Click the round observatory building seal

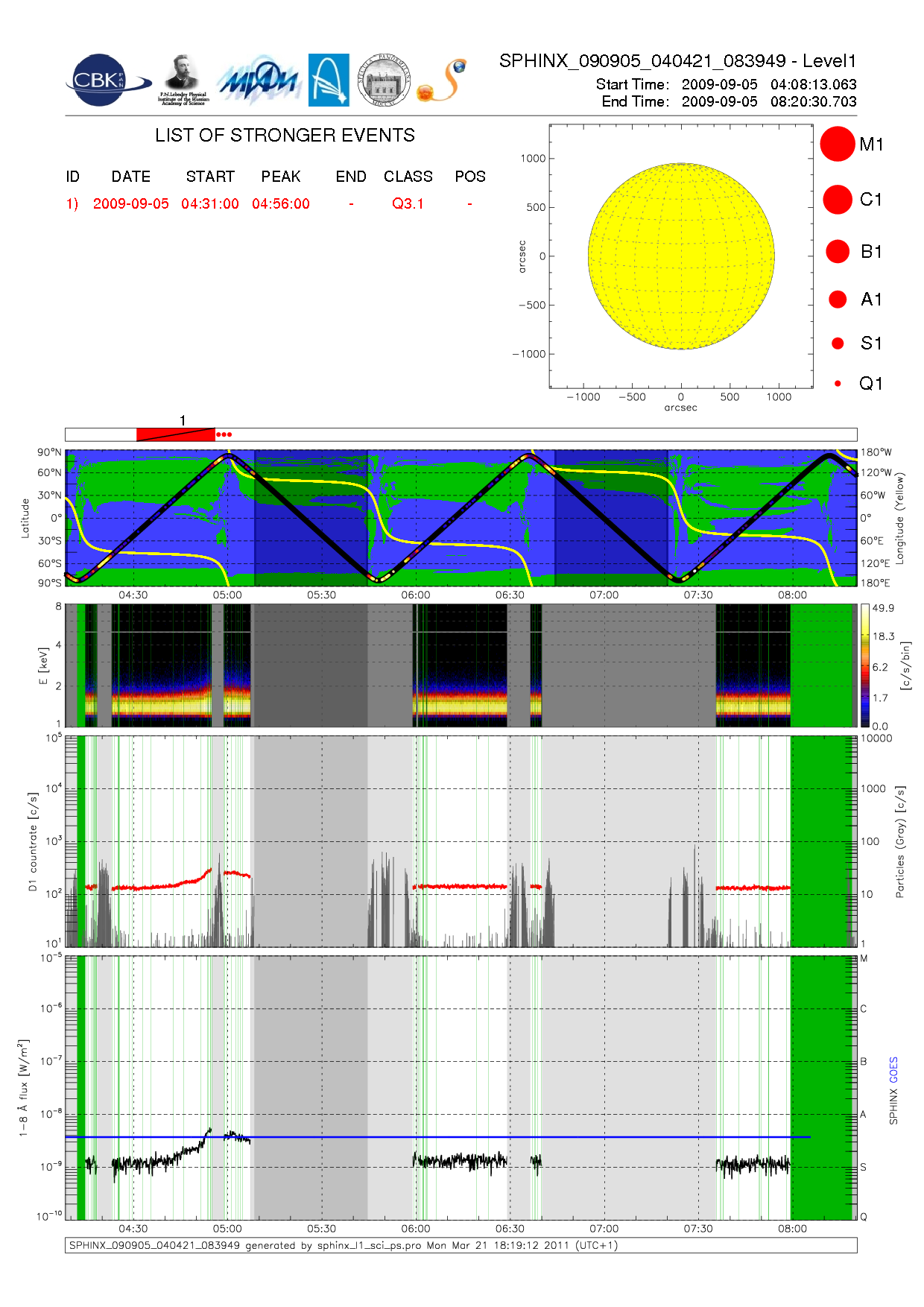point(384,80)
